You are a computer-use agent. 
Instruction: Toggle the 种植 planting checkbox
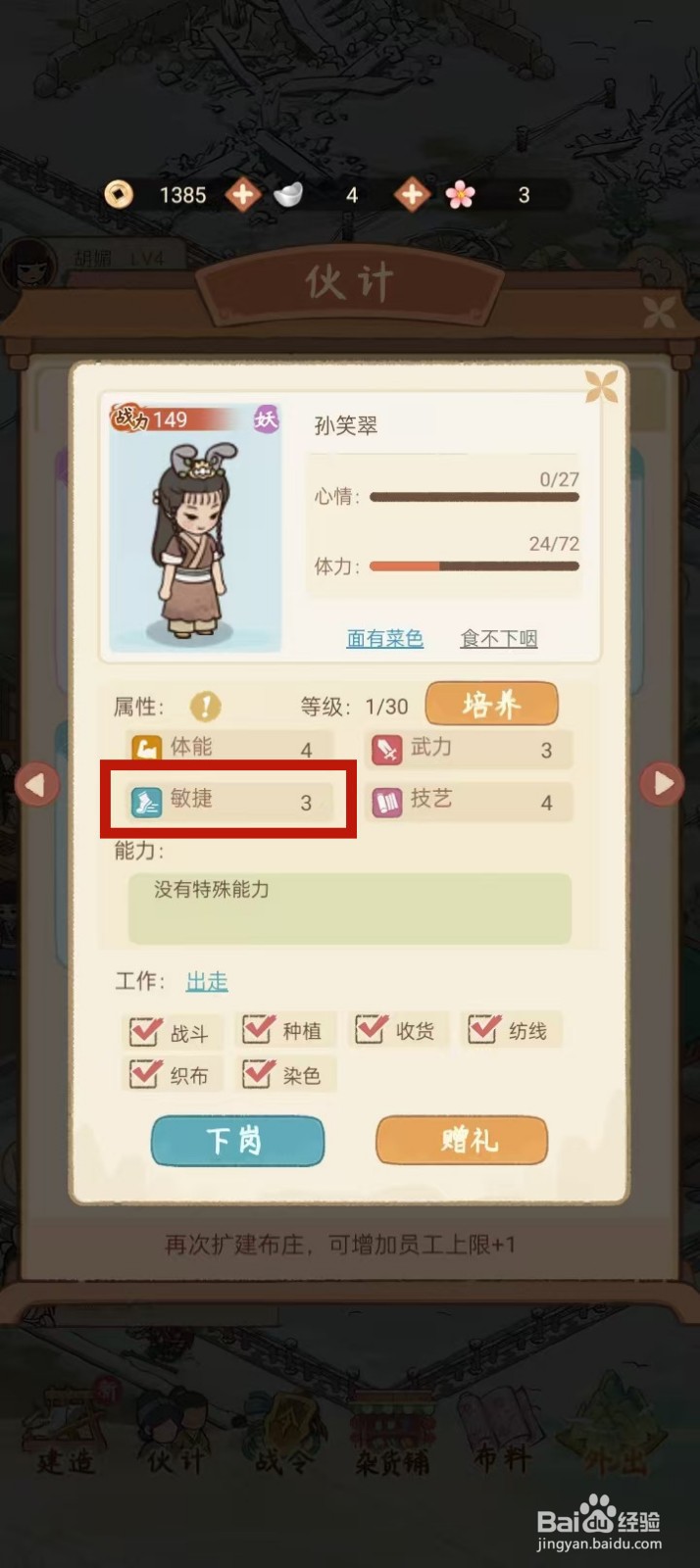(258, 1029)
